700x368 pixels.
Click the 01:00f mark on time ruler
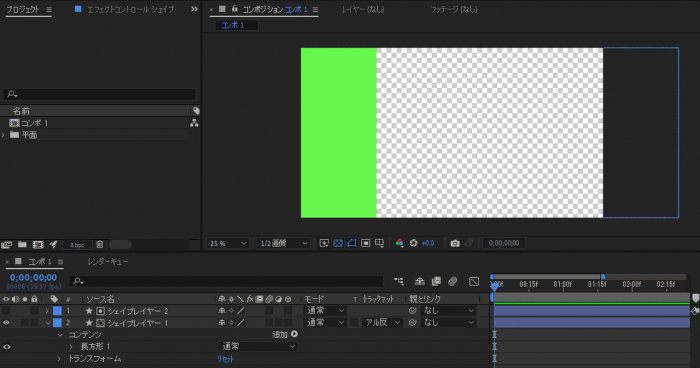[x=562, y=284]
